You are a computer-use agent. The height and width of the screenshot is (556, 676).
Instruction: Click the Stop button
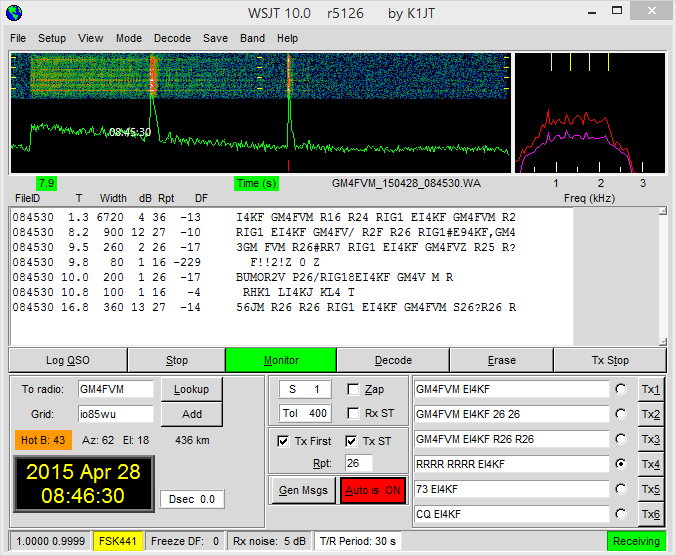177,360
